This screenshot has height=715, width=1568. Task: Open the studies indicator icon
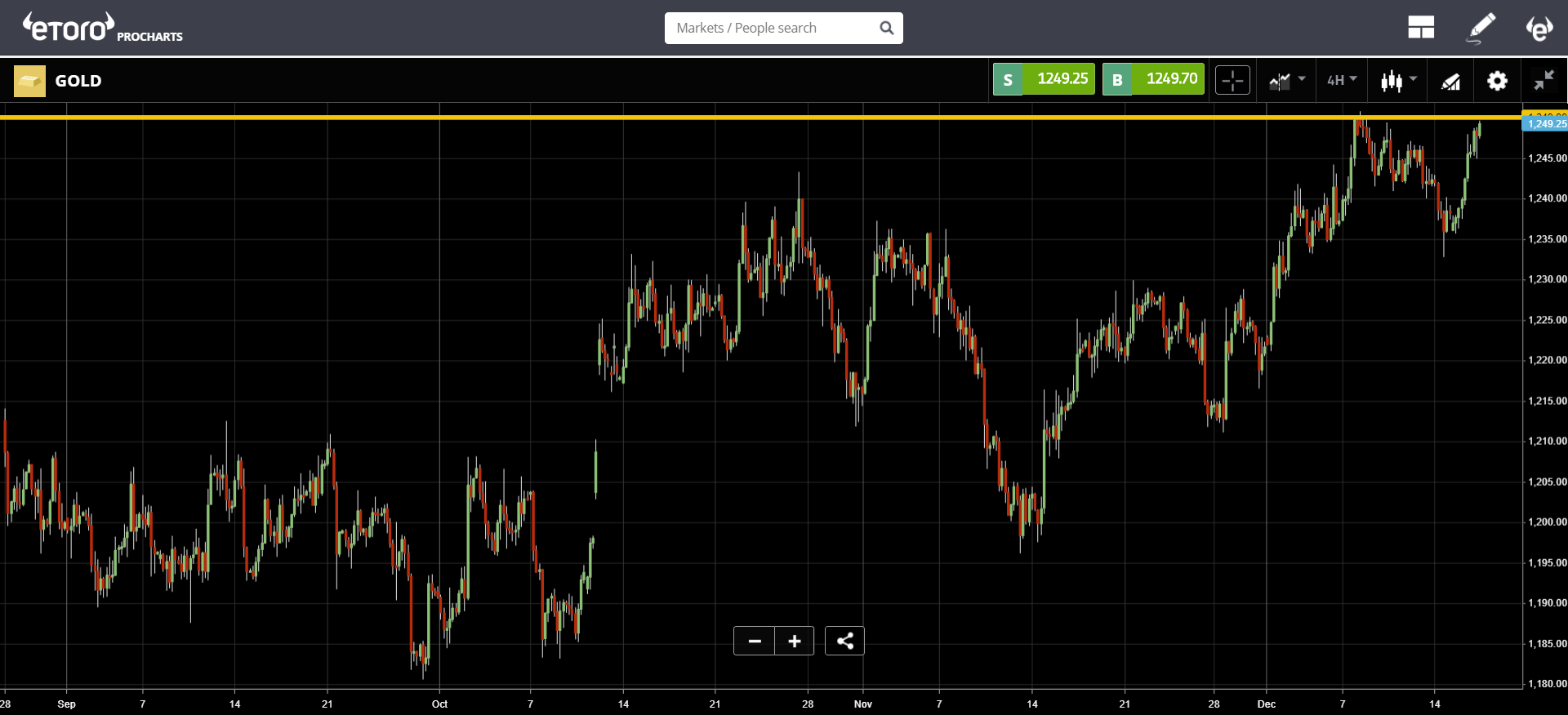point(1450,81)
